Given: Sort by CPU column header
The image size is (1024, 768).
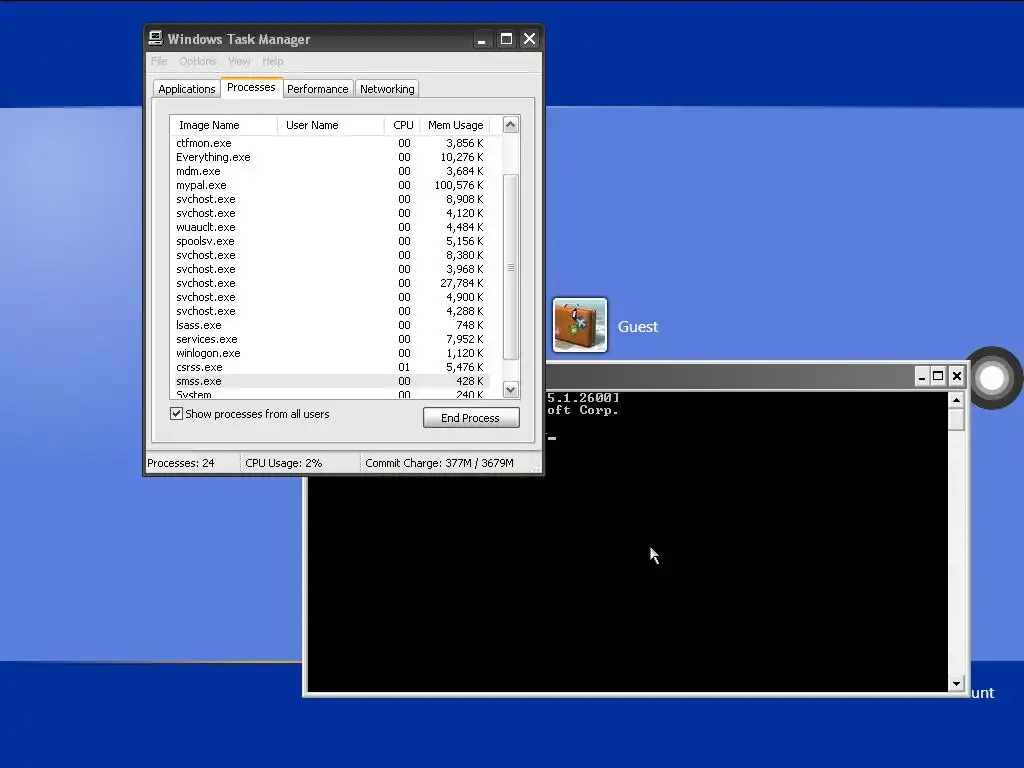Looking at the screenshot, I should click(x=402, y=125).
